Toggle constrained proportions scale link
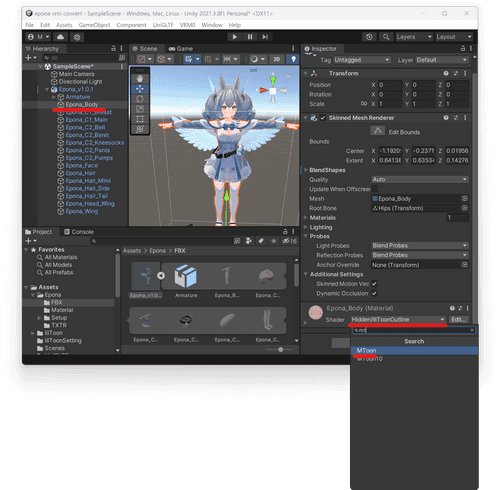 click(x=364, y=104)
